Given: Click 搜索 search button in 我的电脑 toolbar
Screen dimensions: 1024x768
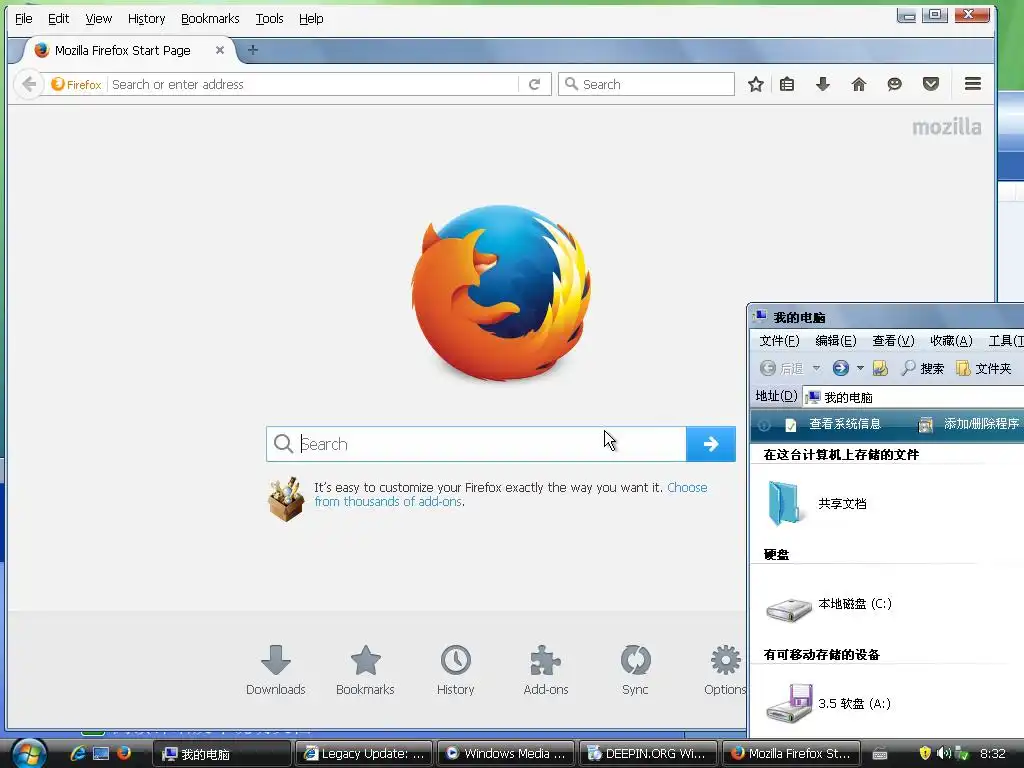Looking at the screenshot, I should [x=922, y=368].
